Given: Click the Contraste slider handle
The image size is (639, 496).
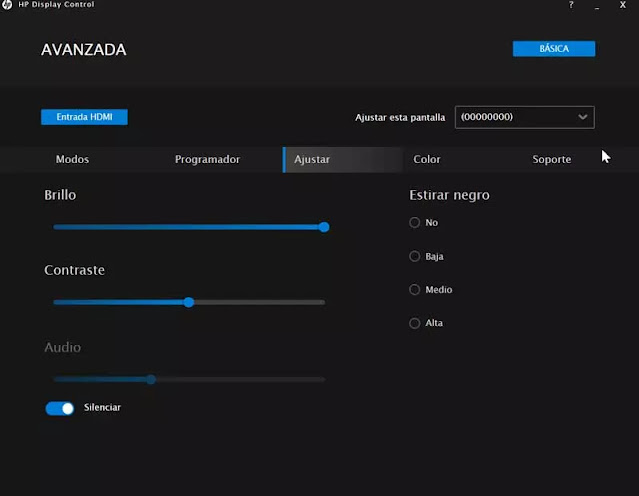Looking at the screenshot, I should click(189, 302).
